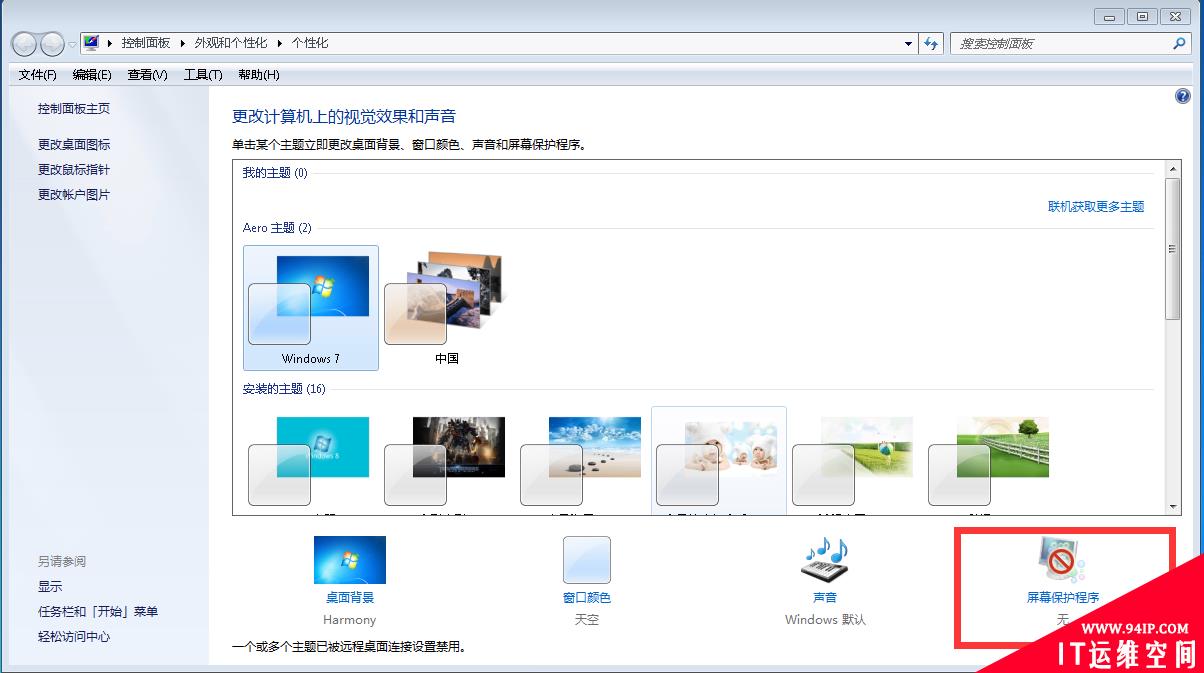Select 控制面板 breadcrumb in address bar
Image resolution: width=1204 pixels, height=673 pixels.
146,43
